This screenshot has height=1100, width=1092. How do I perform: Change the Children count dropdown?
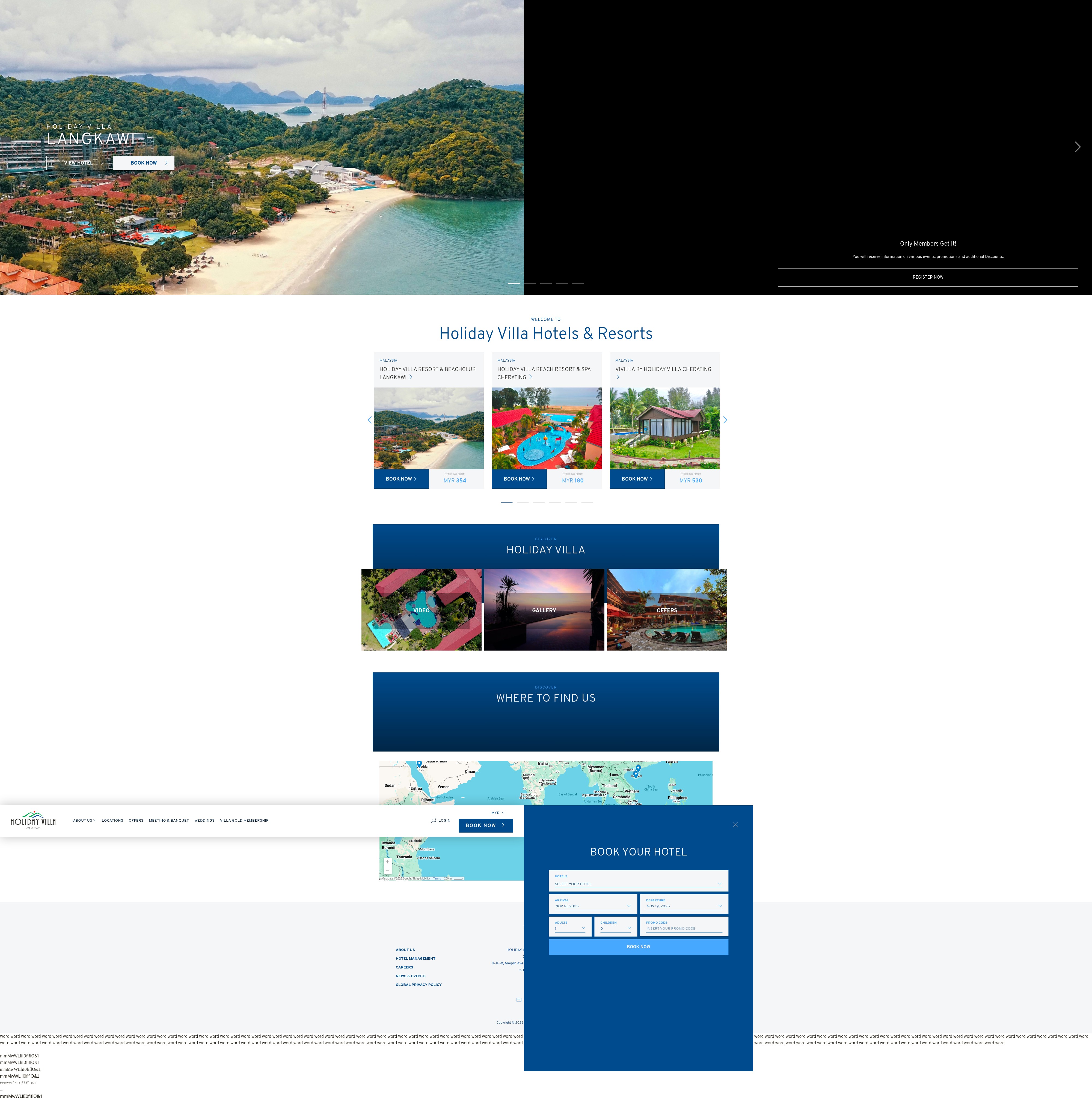tap(615, 926)
